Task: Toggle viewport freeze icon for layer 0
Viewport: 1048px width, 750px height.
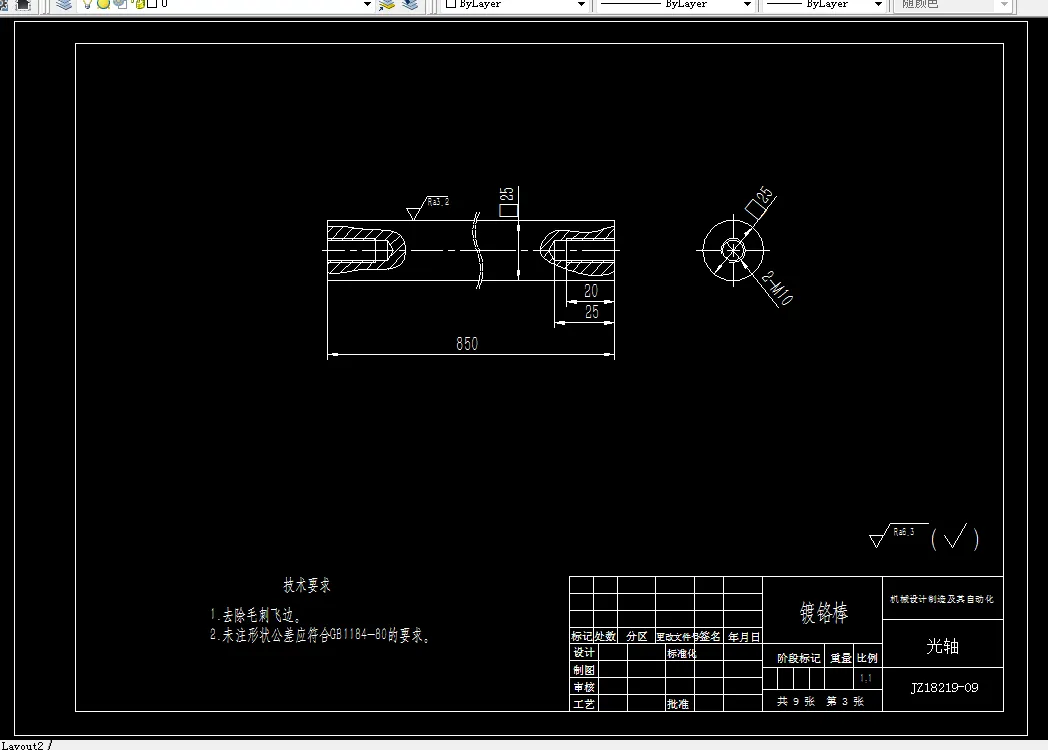Action: (120, 4)
